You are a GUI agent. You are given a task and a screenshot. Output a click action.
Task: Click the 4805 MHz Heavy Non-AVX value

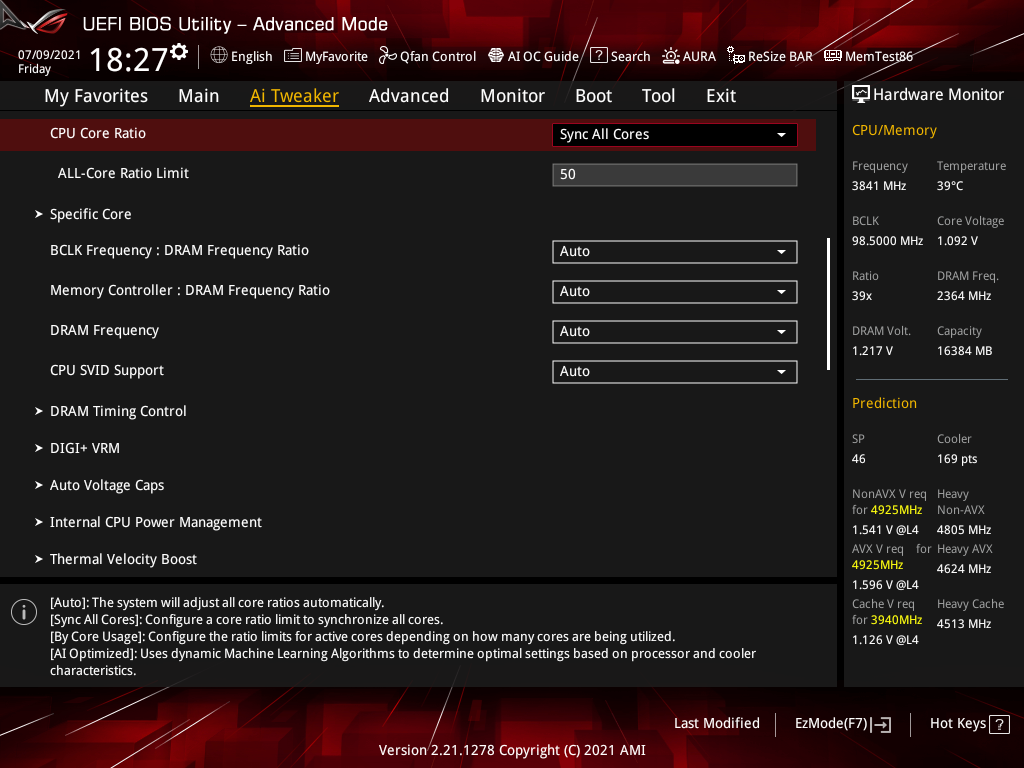click(x=964, y=530)
